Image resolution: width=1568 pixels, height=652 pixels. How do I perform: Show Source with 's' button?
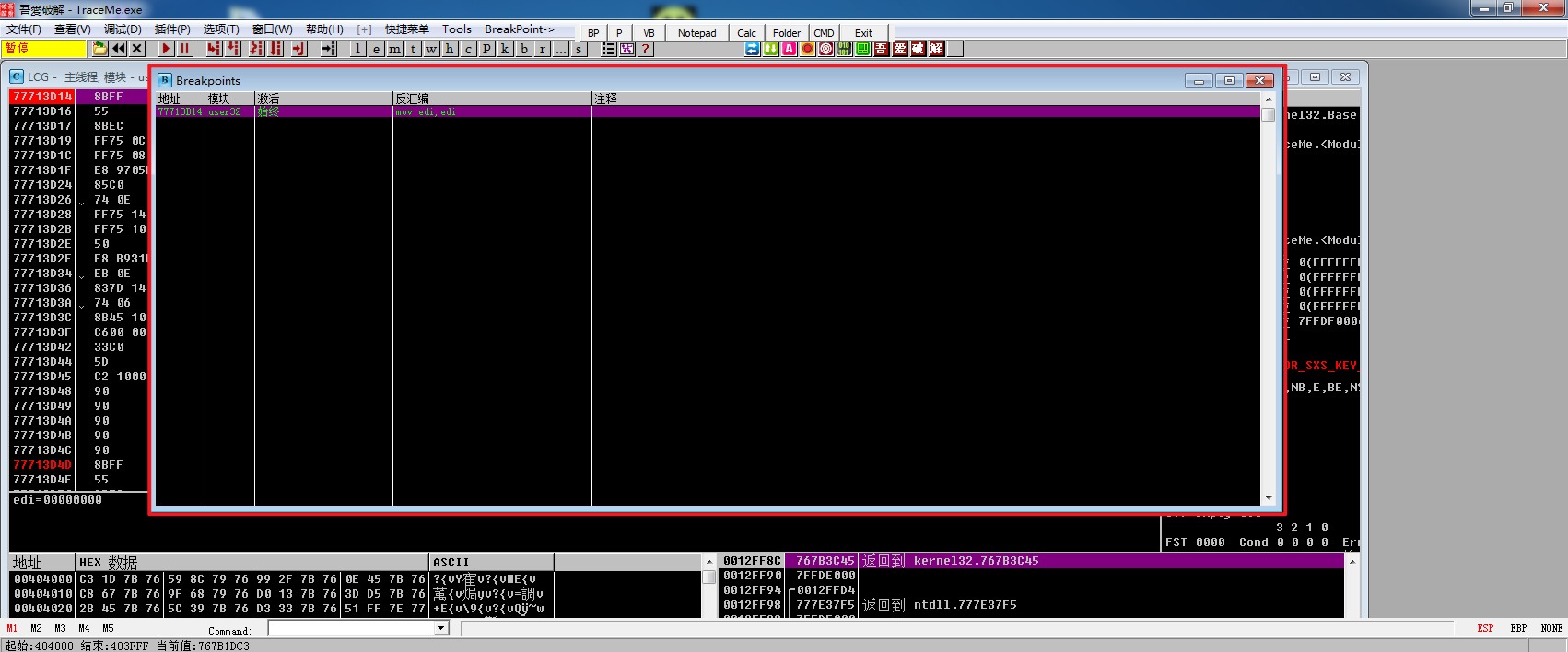579,49
